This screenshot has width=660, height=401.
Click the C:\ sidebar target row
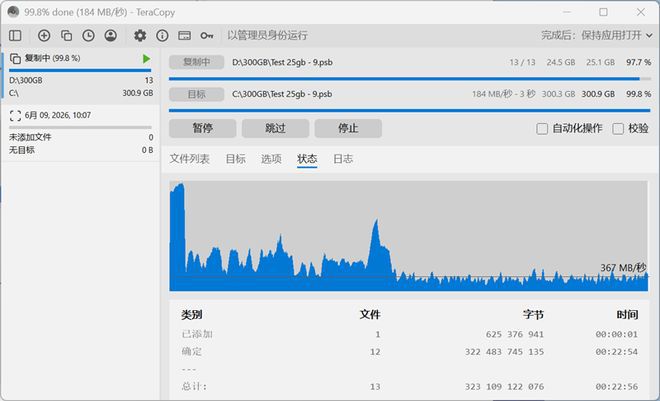[x=81, y=93]
